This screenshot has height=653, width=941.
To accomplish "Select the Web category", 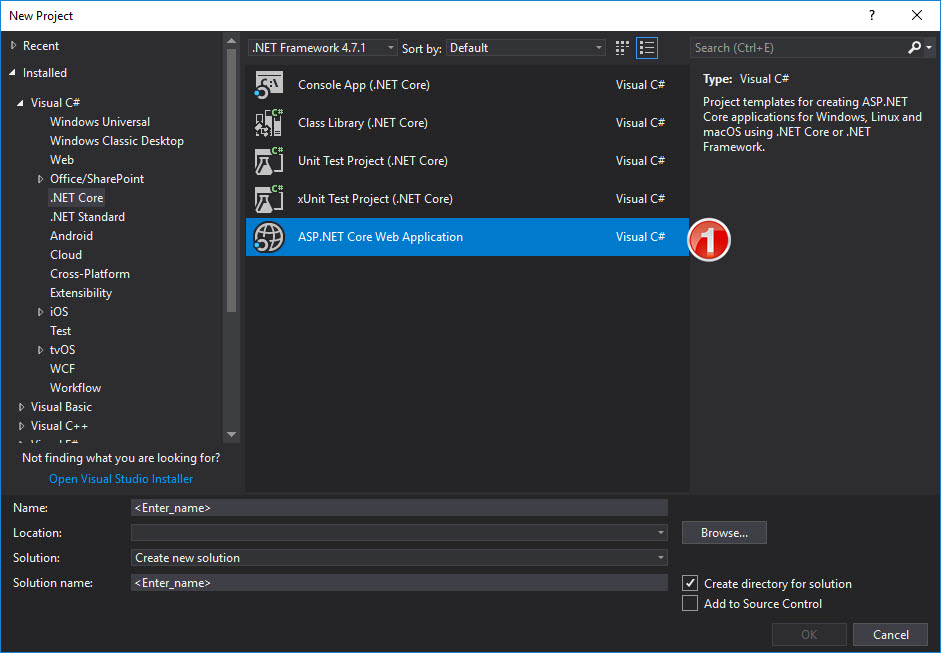I will pyautogui.click(x=62, y=160).
